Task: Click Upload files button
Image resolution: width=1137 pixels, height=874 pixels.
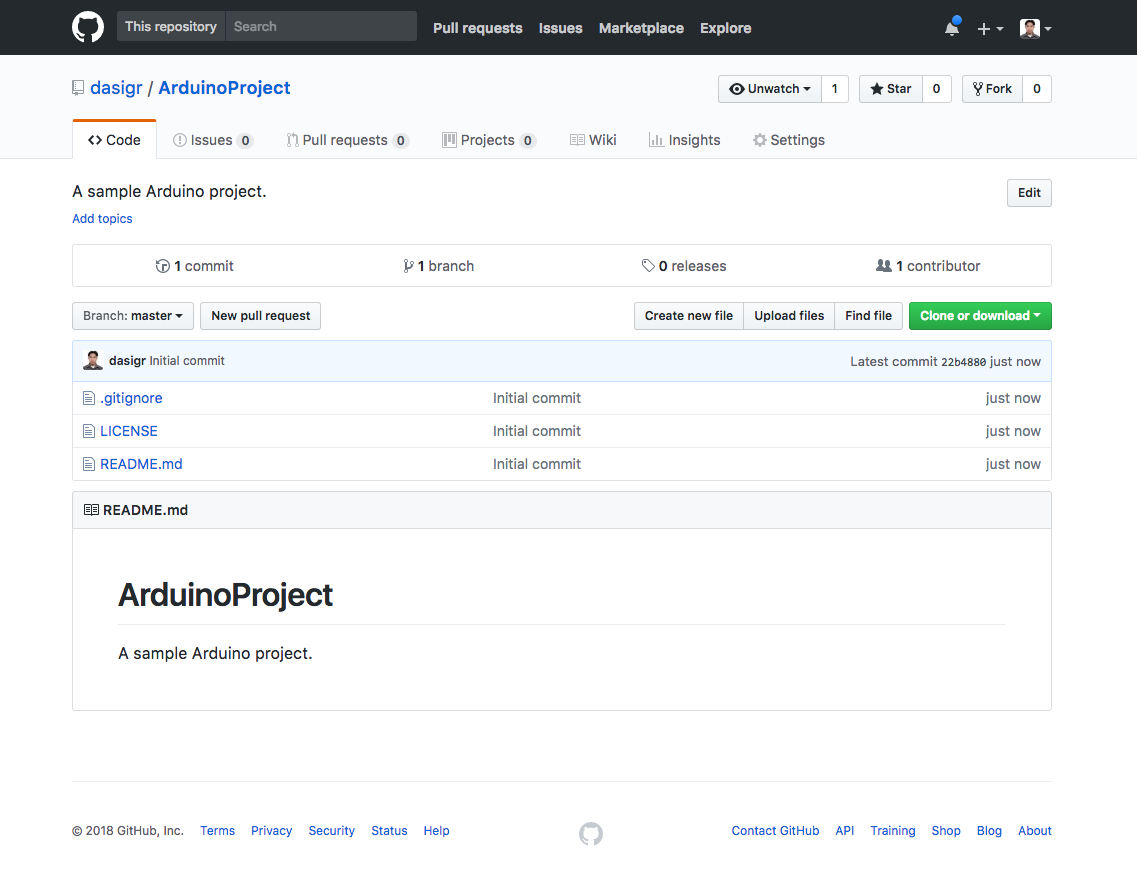Action: point(789,316)
